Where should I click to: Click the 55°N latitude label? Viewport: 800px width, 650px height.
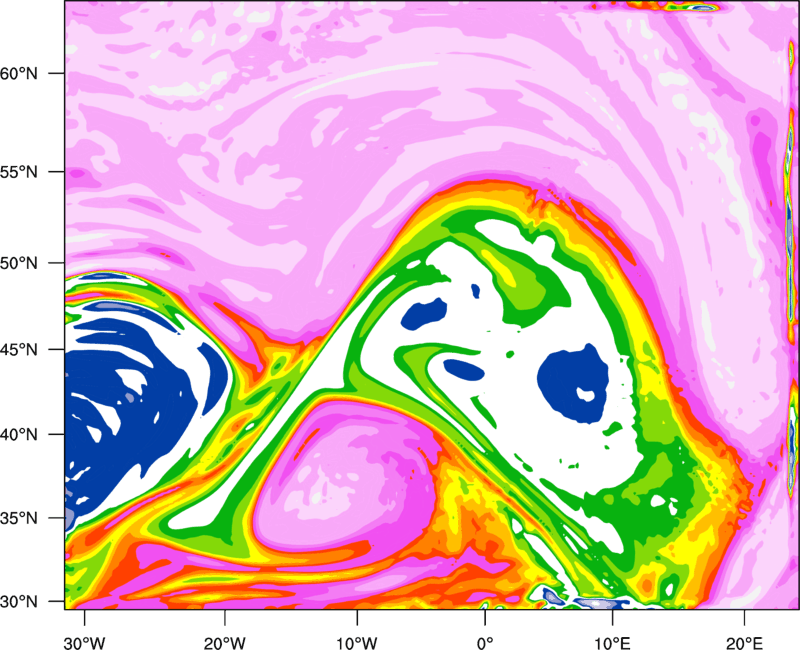[19, 172]
